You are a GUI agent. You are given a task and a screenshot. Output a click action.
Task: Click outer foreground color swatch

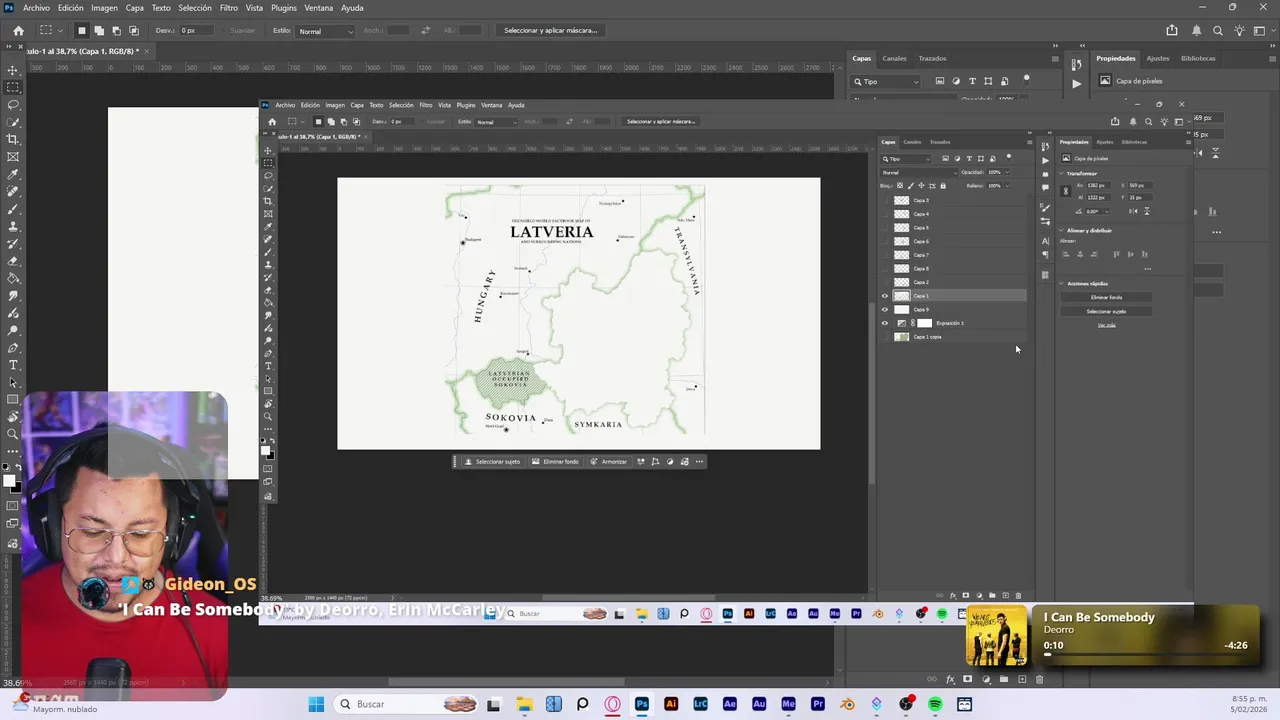[x=9, y=481]
